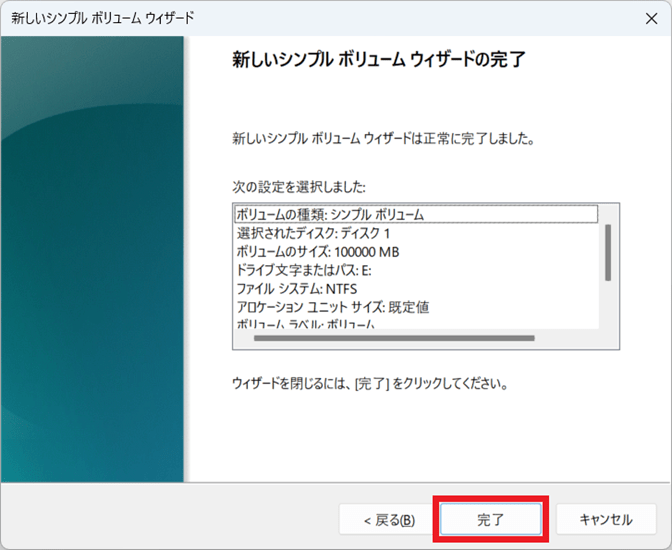Click vertical scrollbar track below the thumb
The width and height of the screenshot is (672, 550).
pos(607,305)
